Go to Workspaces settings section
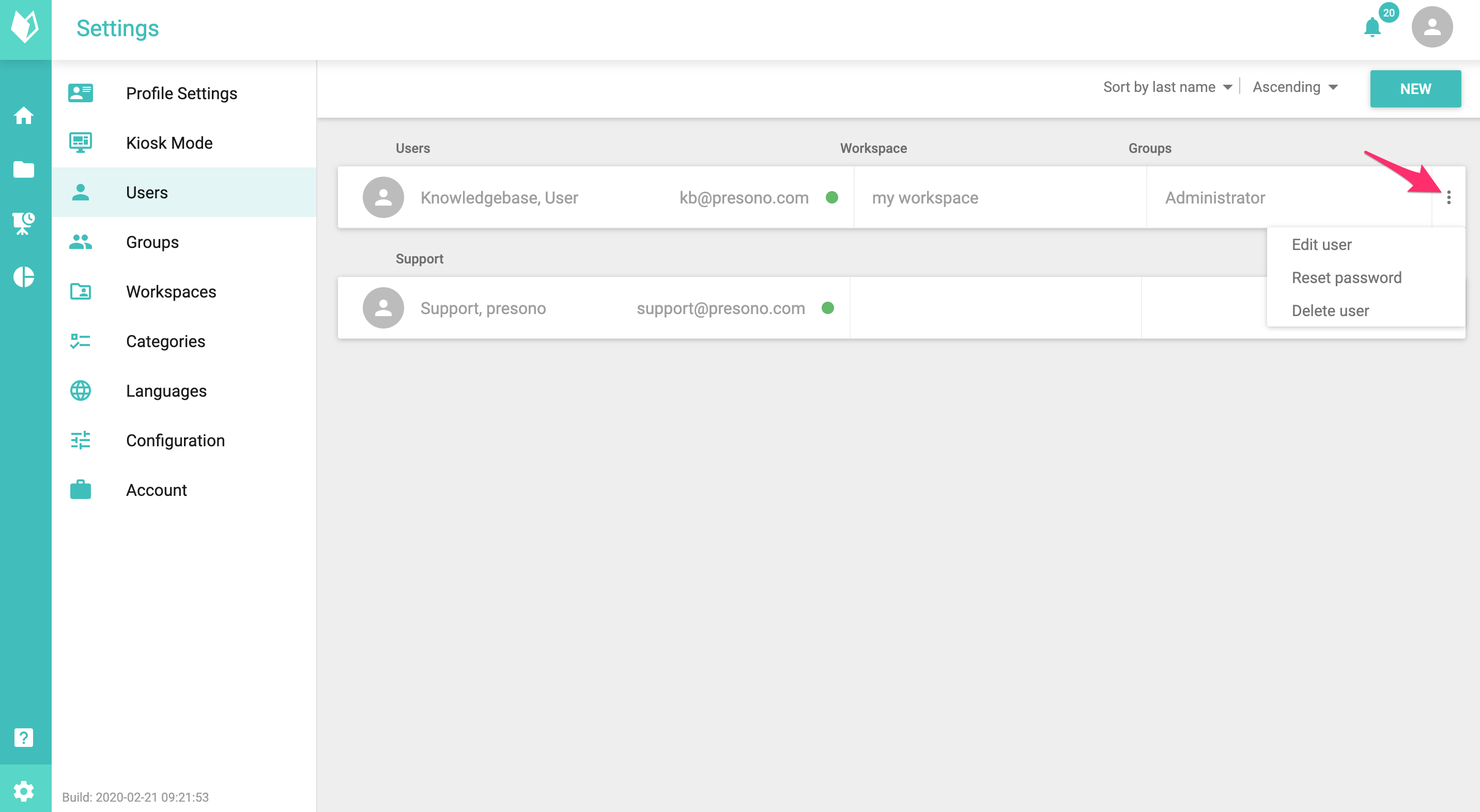 click(x=171, y=292)
